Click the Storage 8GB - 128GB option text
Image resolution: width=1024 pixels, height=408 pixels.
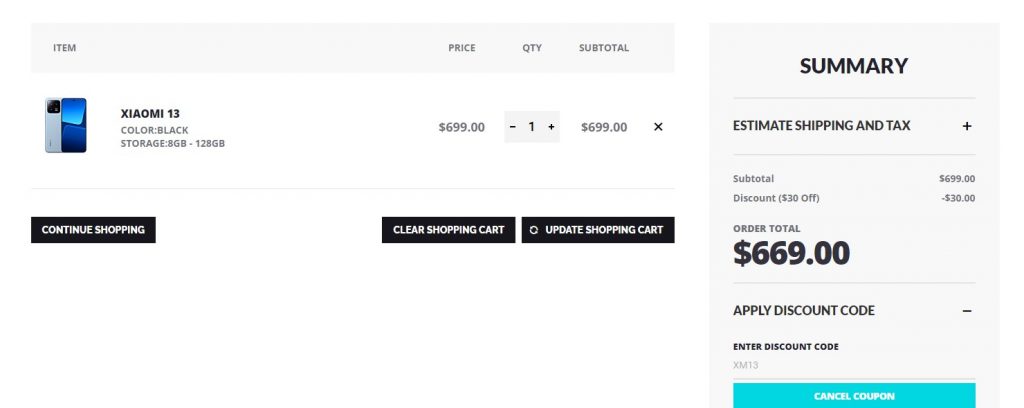[x=172, y=144]
